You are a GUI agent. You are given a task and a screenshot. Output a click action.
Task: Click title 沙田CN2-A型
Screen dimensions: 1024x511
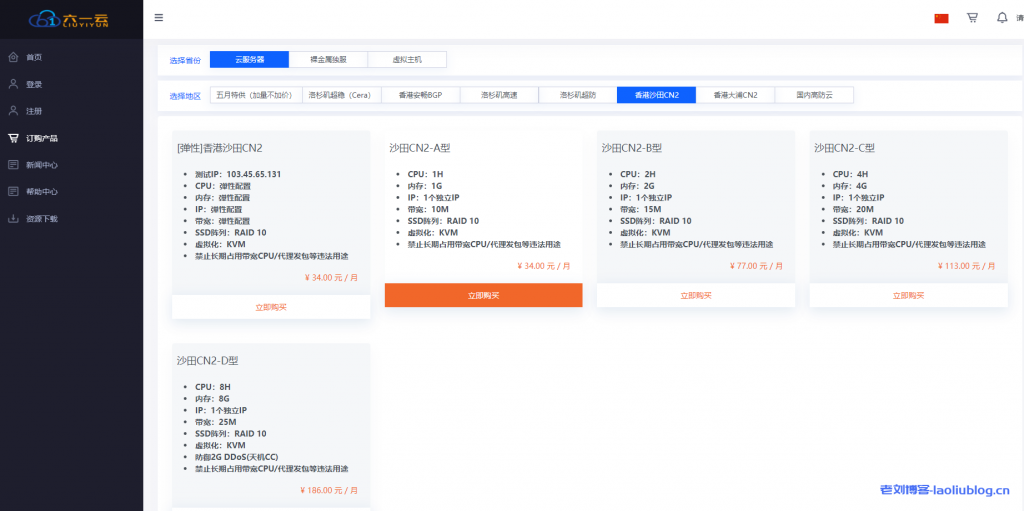click(419, 148)
